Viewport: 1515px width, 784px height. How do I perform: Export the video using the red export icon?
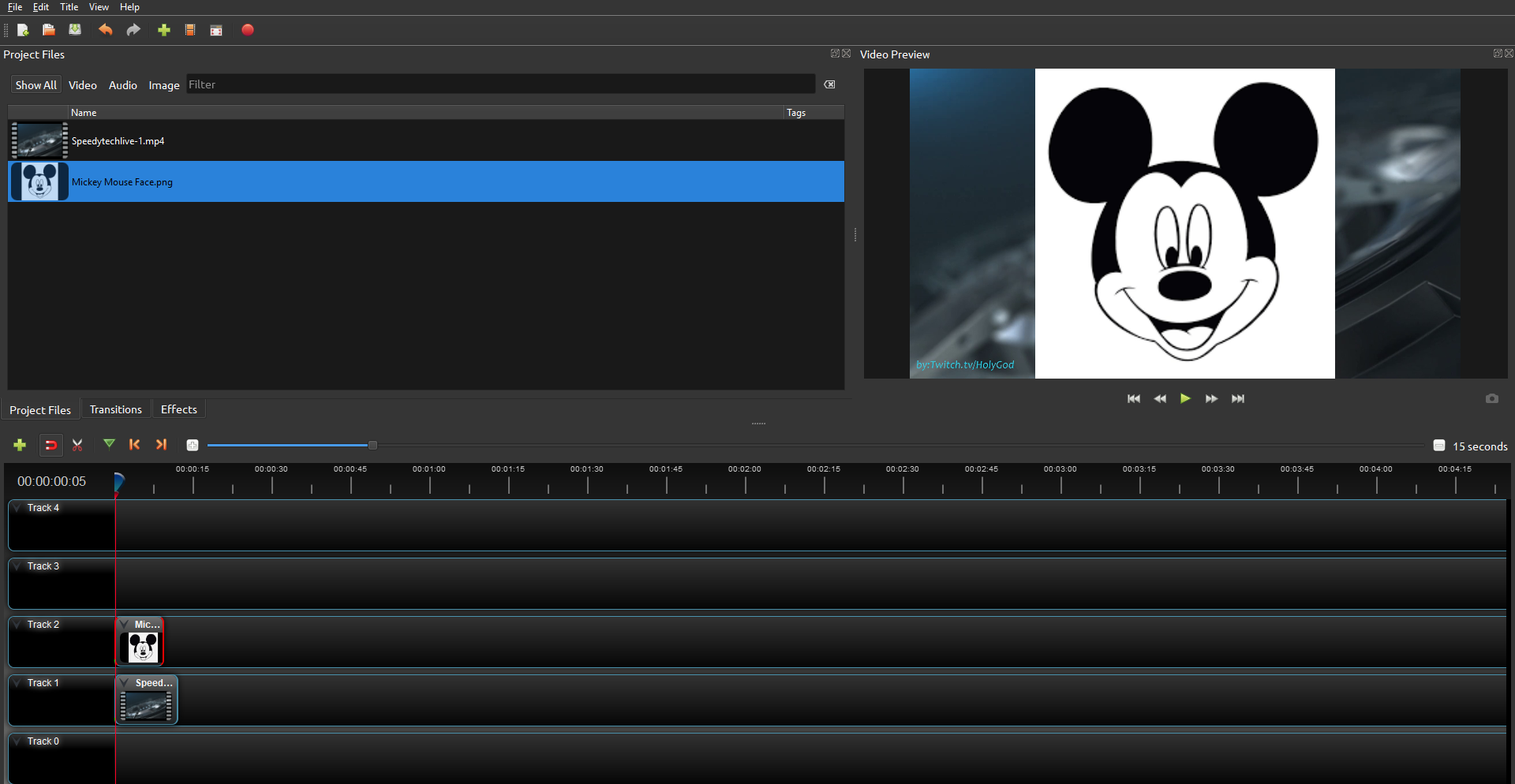248,30
